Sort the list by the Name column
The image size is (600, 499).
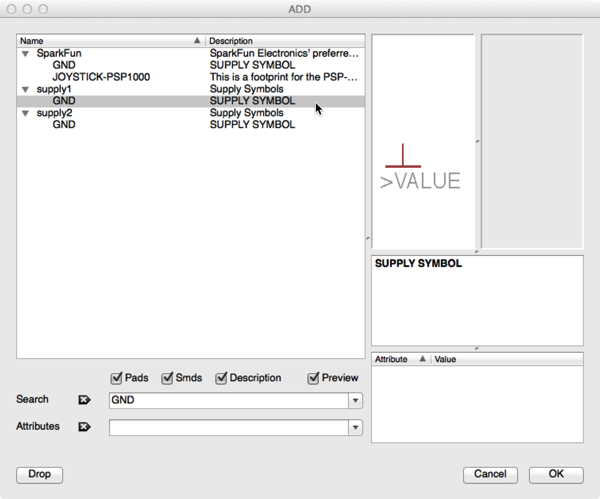click(x=111, y=41)
